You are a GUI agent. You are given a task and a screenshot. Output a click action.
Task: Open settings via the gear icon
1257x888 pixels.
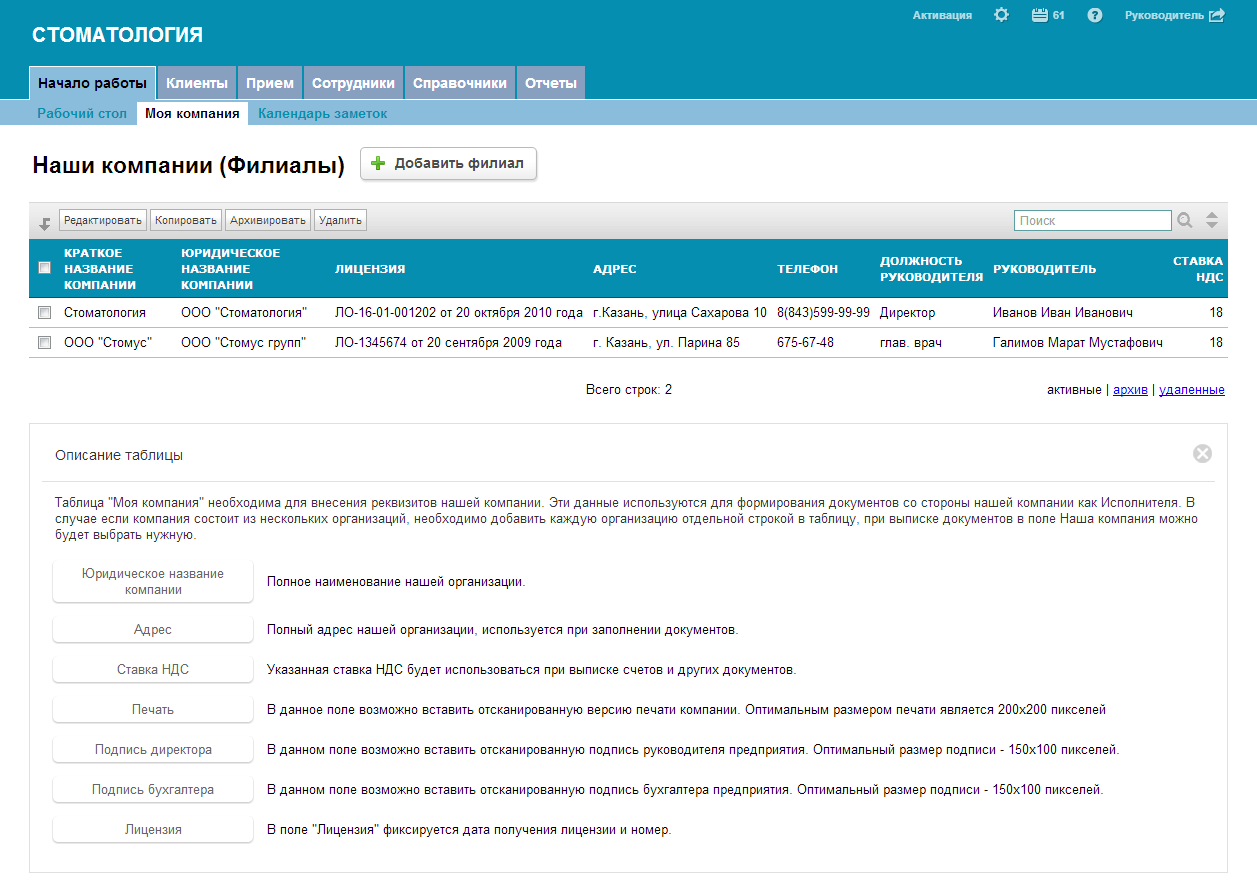pos(1001,15)
